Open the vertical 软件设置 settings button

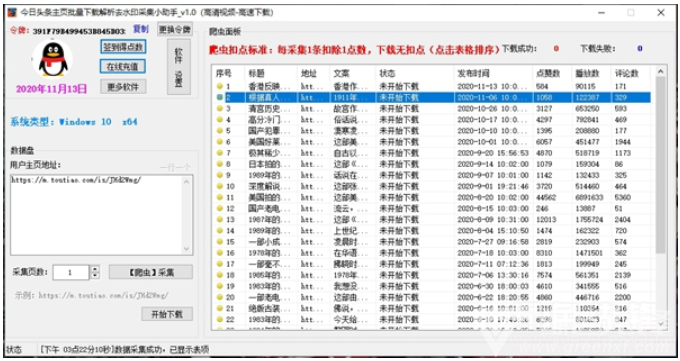pyautogui.click(x=179, y=67)
